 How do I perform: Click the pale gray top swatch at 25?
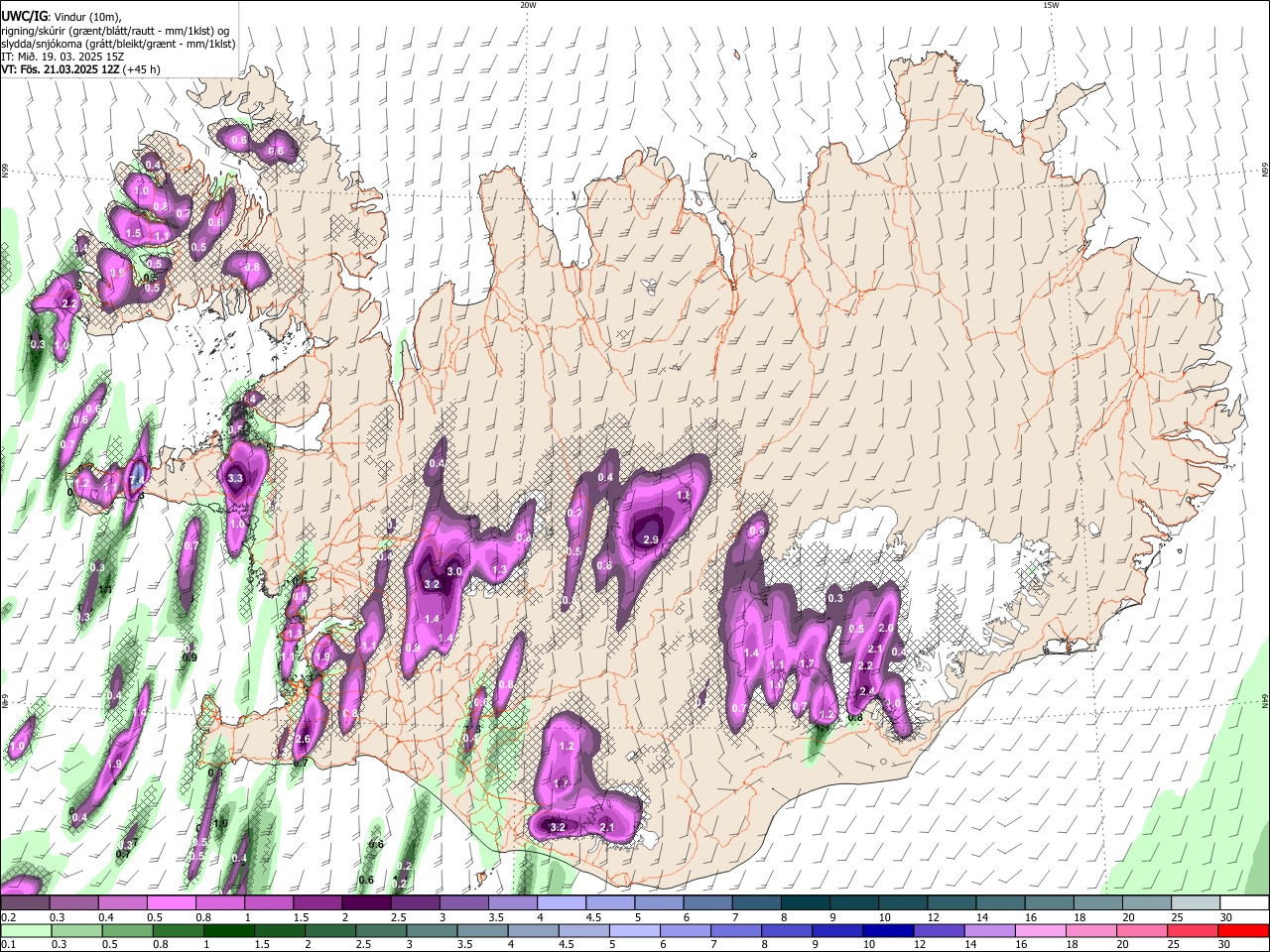click(x=1196, y=903)
